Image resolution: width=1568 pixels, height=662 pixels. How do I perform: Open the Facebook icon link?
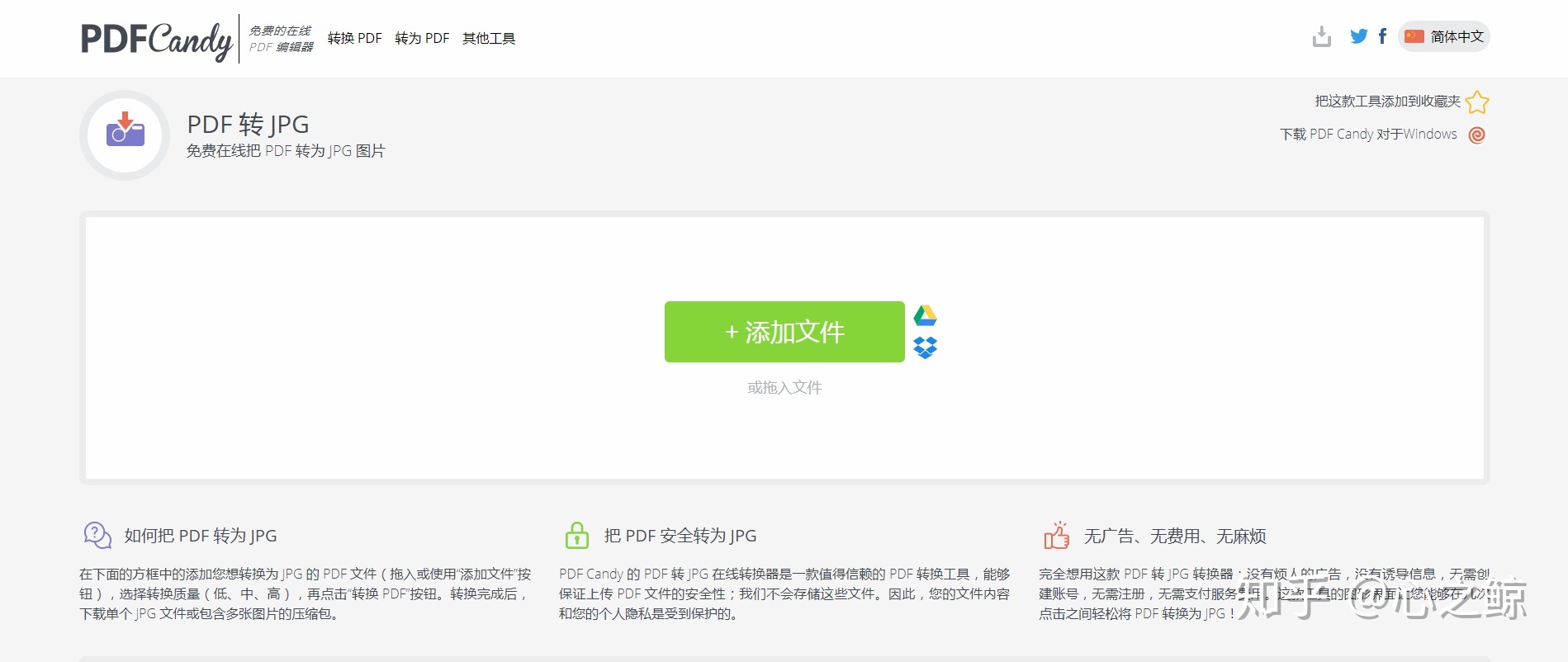point(1383,36)
